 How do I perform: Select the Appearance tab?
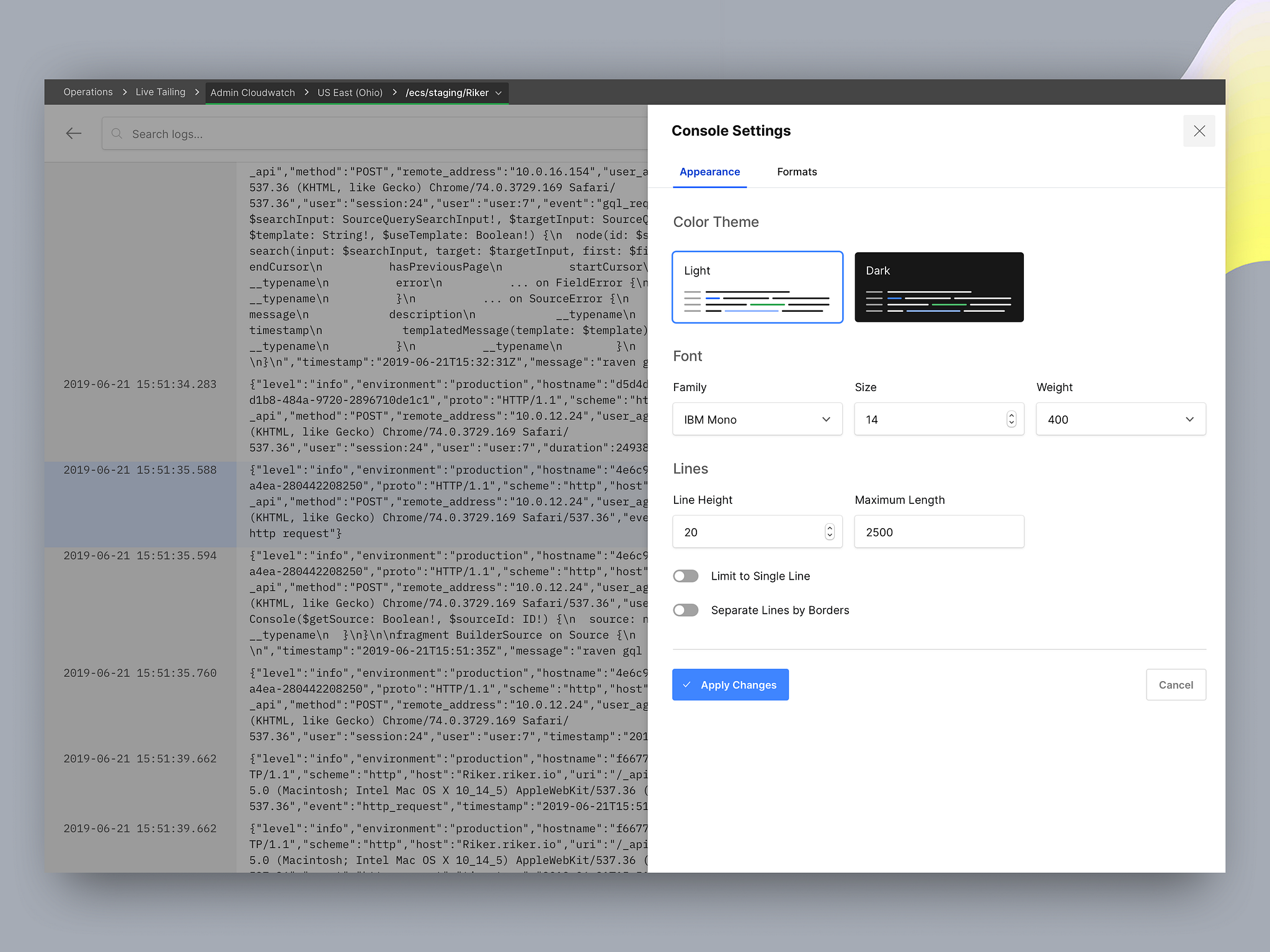point(709,172)
